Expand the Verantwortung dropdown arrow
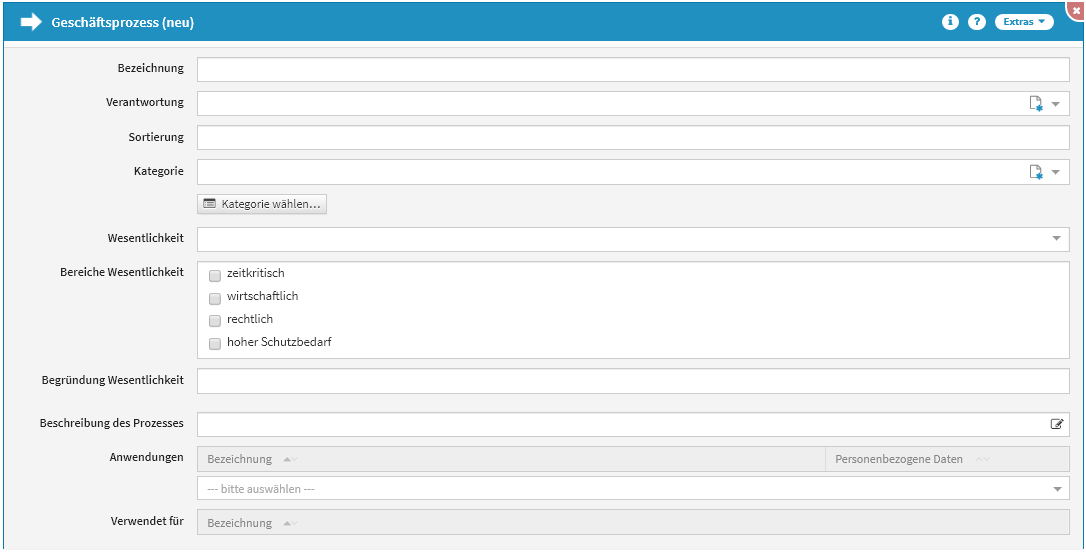1086x555 pixels. click(x=1056, y=104)
